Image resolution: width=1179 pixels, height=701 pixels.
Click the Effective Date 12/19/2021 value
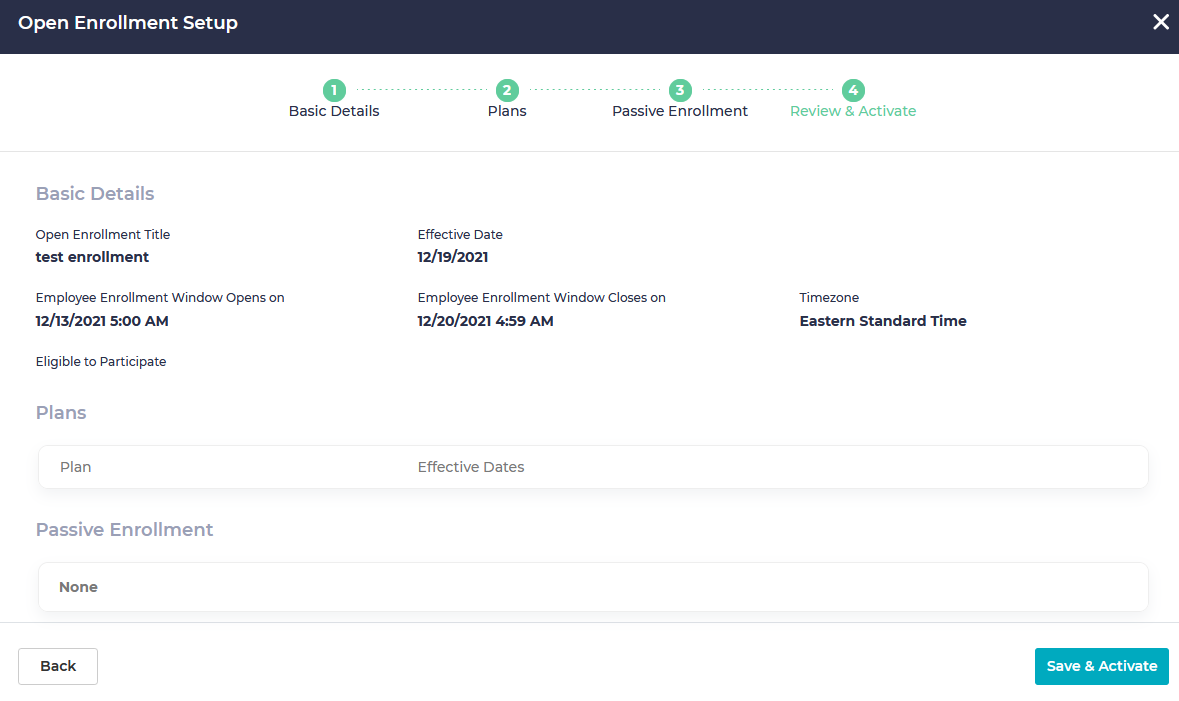pyautogui.click(x=453, y=256)
